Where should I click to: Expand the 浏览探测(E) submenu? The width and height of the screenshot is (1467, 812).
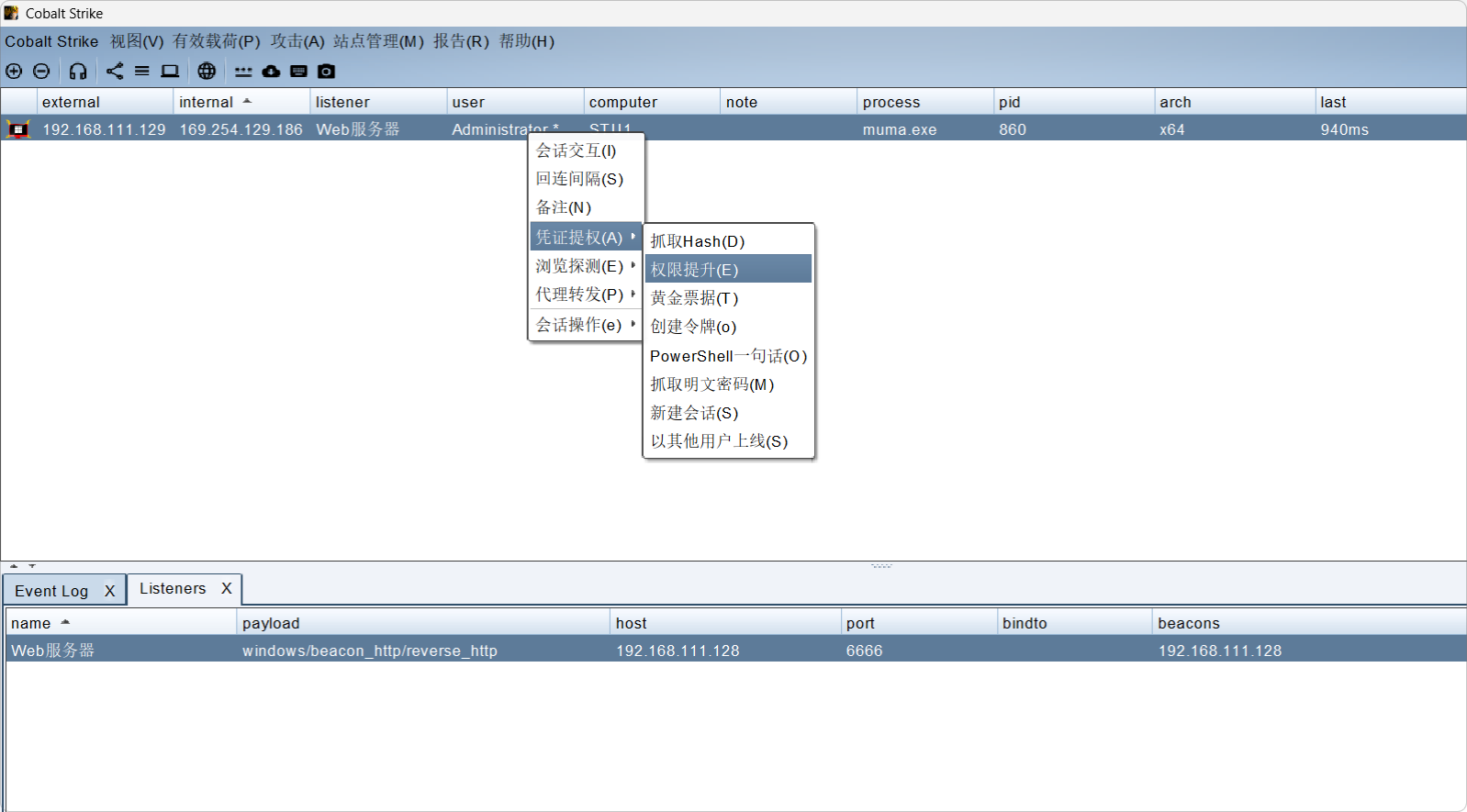coord(586,266)
